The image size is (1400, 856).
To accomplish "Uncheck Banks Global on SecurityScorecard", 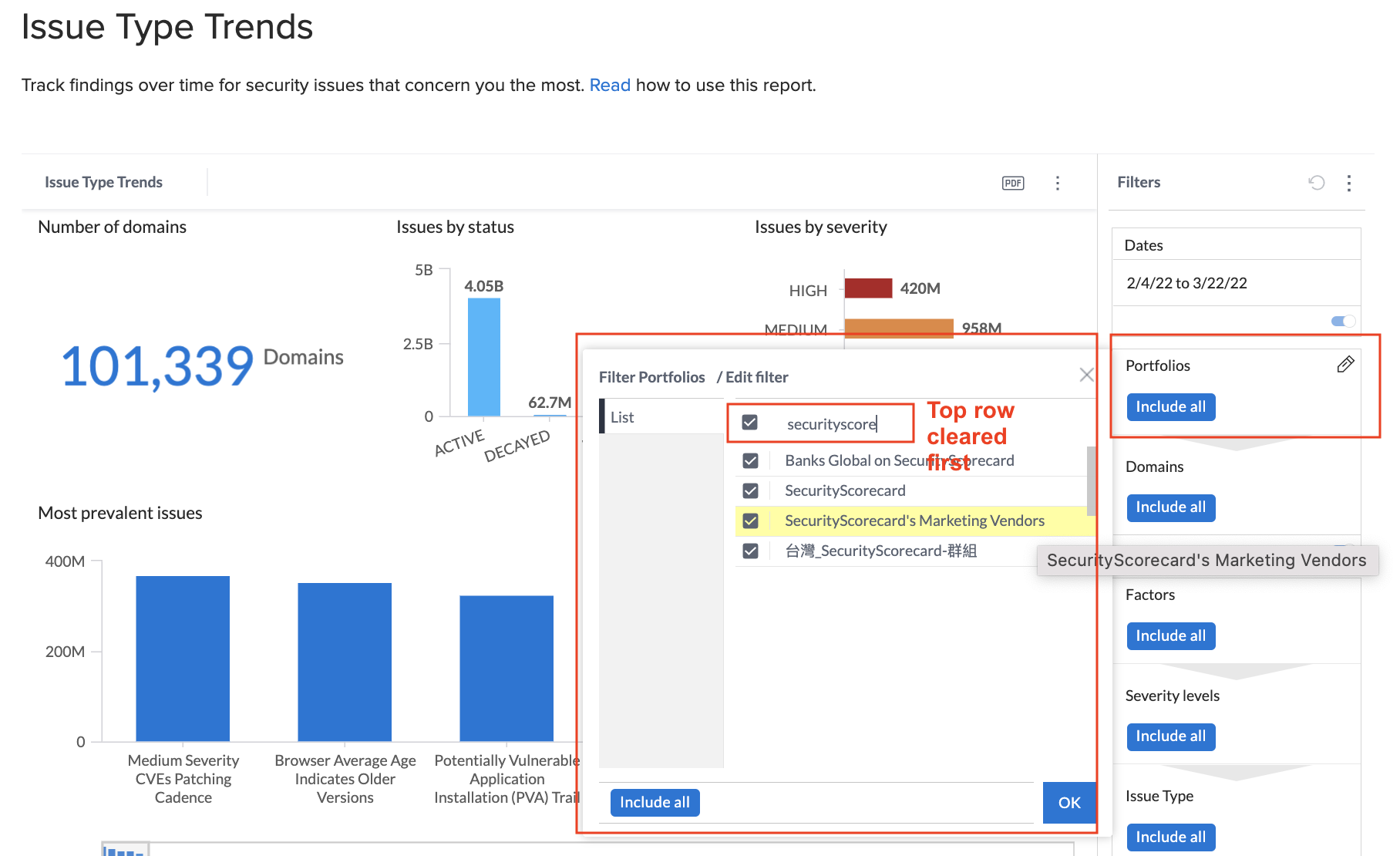I will coord(750,460).
